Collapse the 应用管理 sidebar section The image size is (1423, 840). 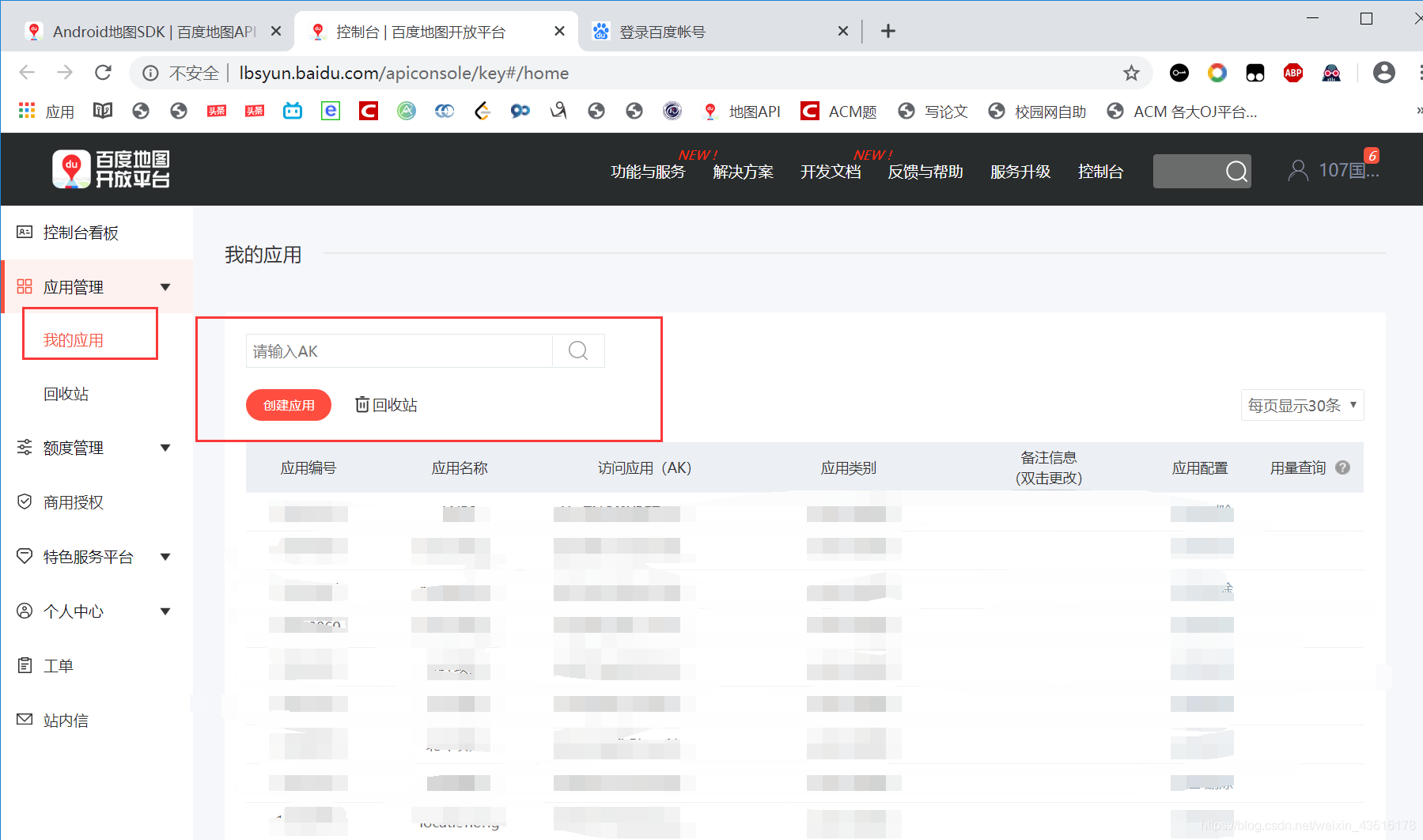(x=165, y=286)
